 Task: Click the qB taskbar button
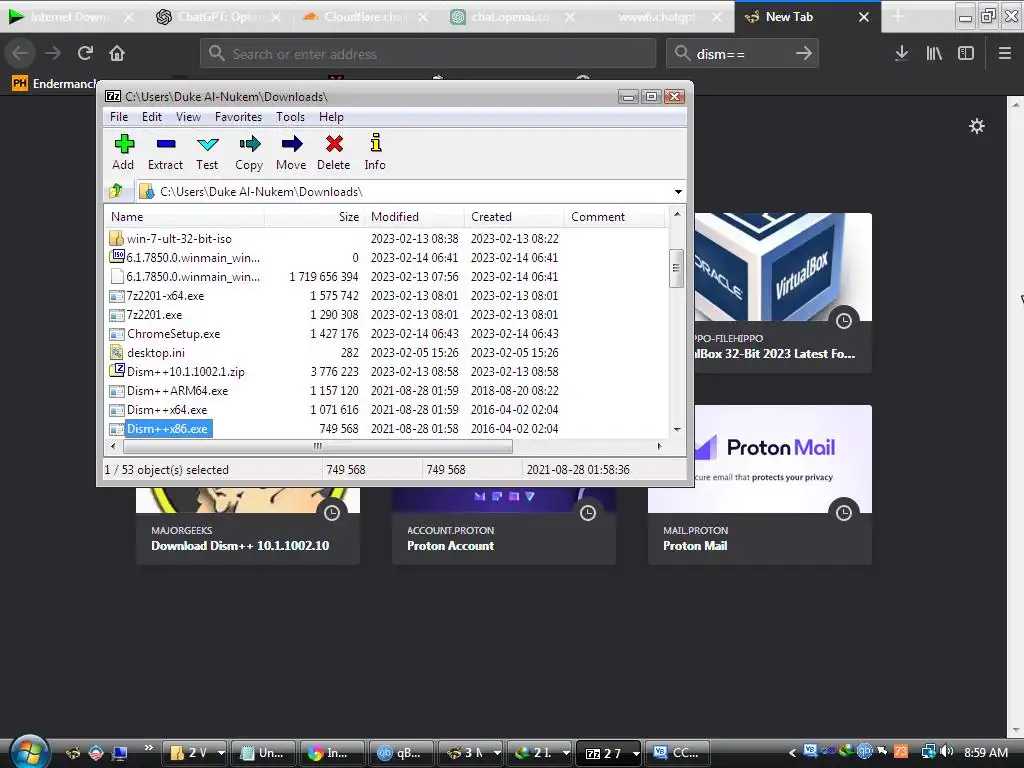pos(400,753)
